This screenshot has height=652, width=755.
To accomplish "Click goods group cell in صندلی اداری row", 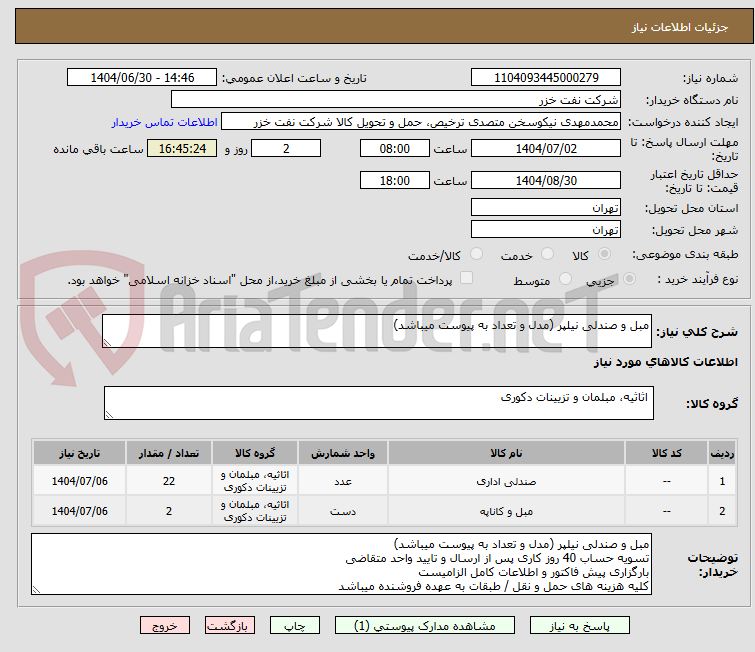I will (255, 481).
